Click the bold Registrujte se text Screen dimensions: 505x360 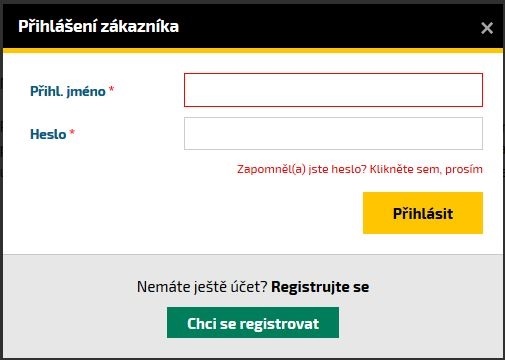320,287
